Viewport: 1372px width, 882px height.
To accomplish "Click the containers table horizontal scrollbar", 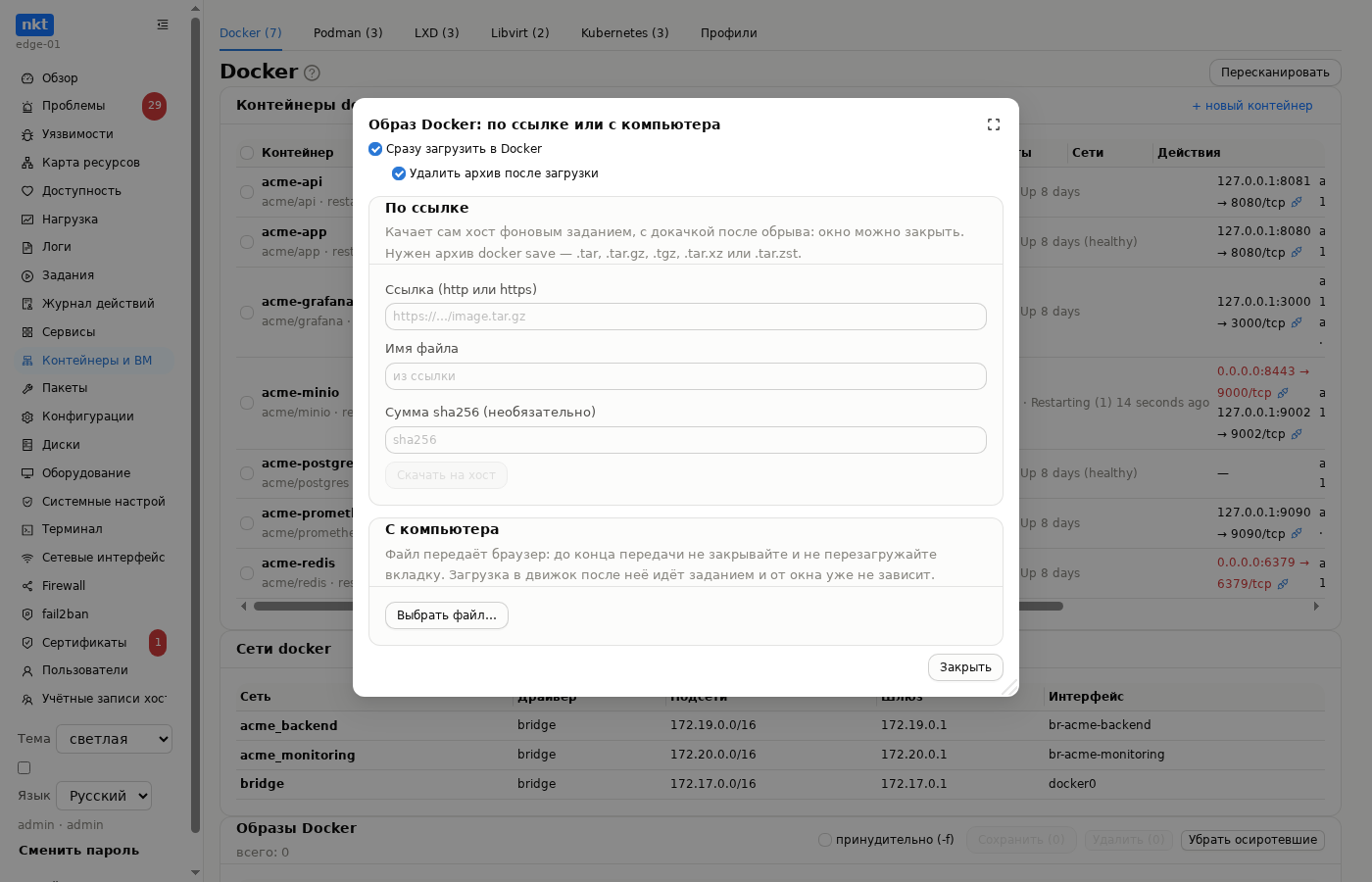I will click(x=659, y=607).
